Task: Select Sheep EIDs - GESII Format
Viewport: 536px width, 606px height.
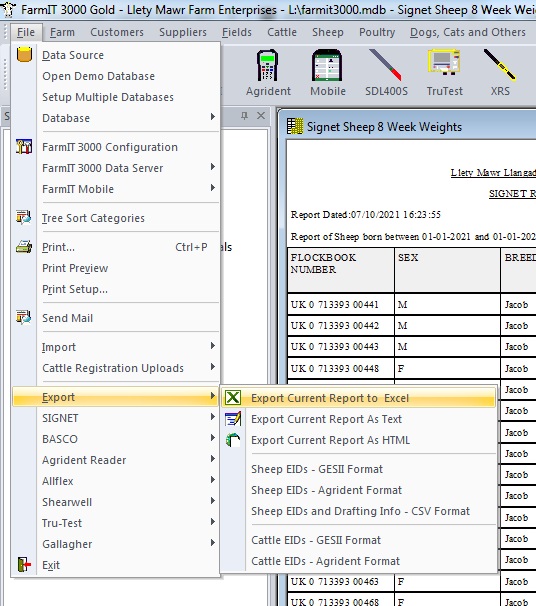Action: click(358, 469)
